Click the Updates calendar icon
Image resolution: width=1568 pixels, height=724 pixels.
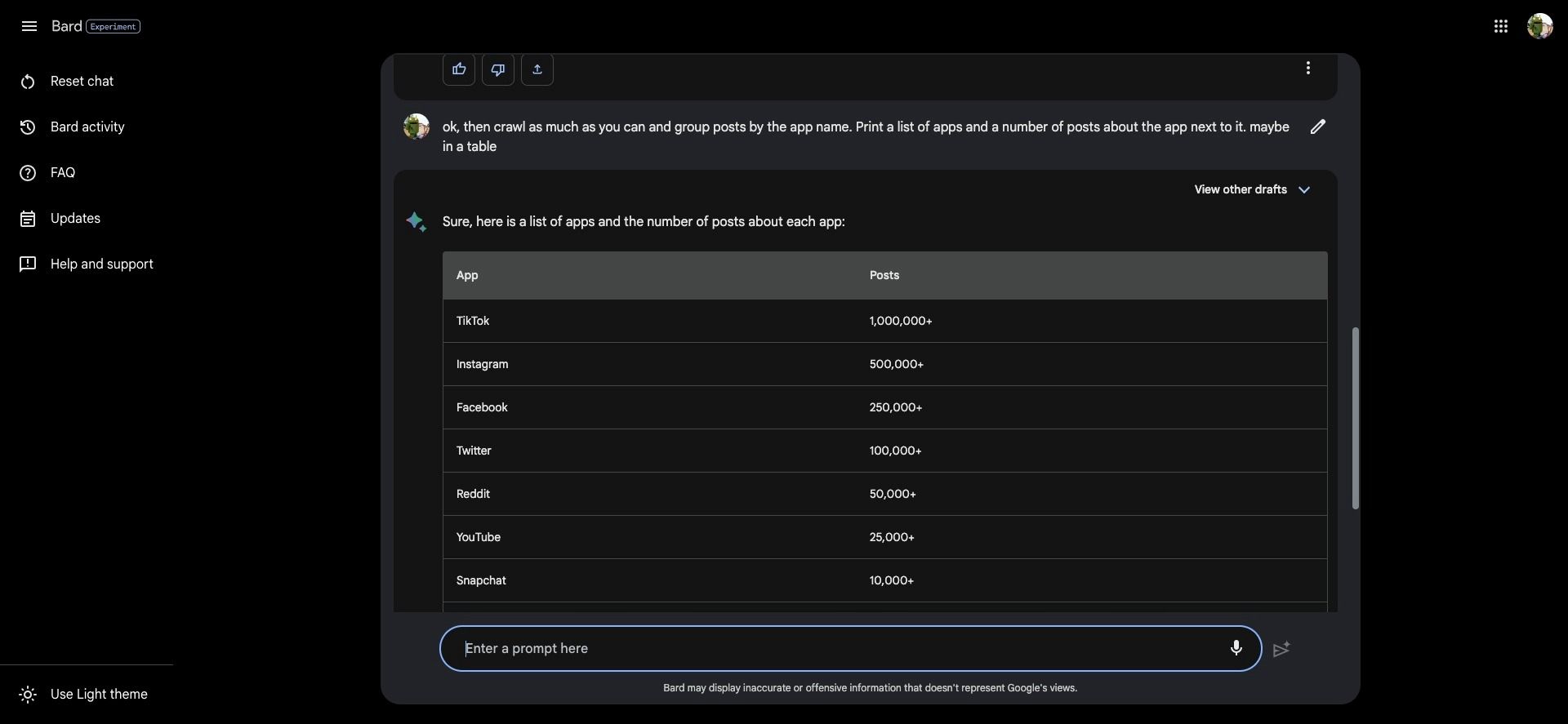[x=28, y=219]
